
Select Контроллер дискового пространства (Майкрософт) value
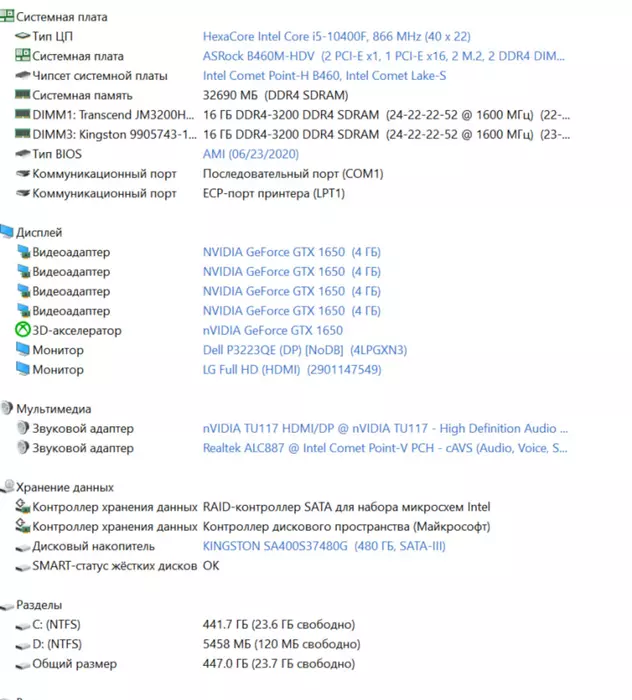click(346, 526)
